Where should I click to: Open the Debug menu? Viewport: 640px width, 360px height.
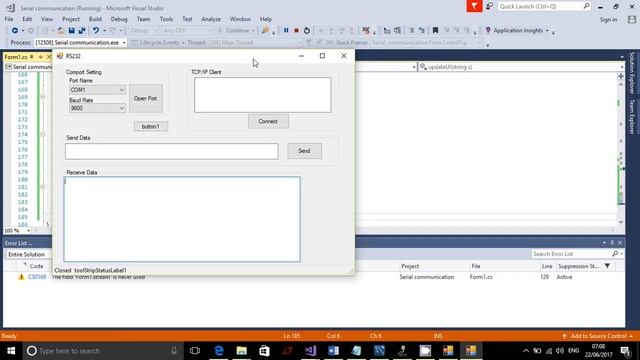119,19
